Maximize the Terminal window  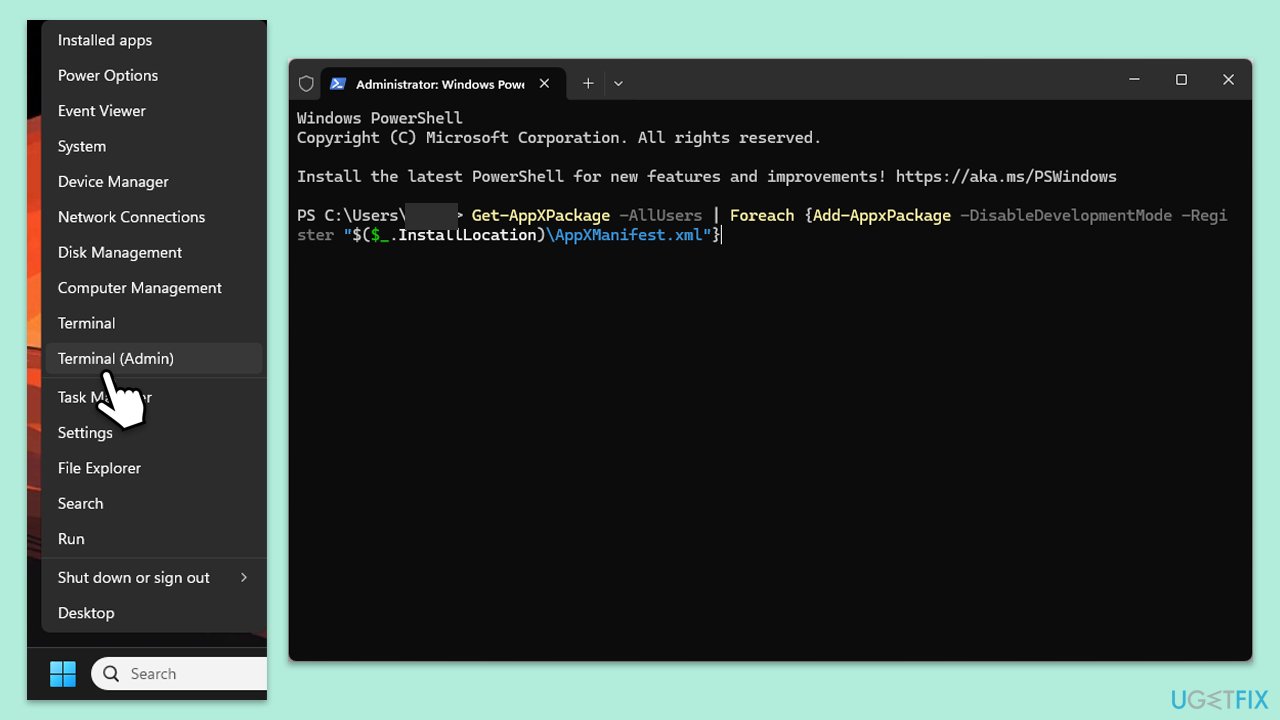[1181, 80]
